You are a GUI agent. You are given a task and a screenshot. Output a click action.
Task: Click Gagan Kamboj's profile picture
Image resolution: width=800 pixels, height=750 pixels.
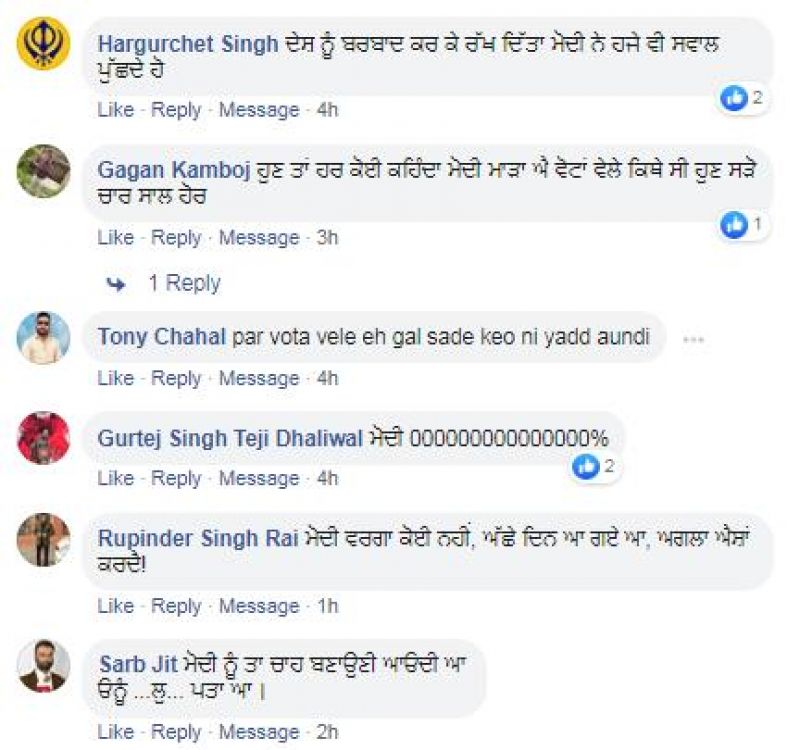(44, 172)
